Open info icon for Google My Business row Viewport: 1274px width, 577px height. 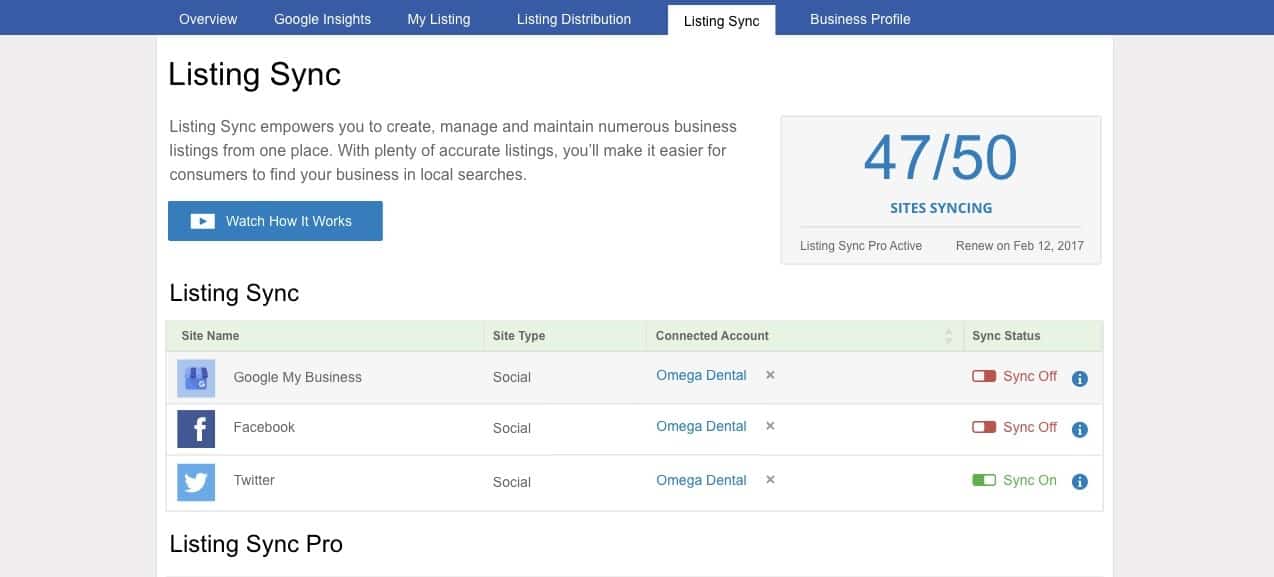coord(1079,378)
